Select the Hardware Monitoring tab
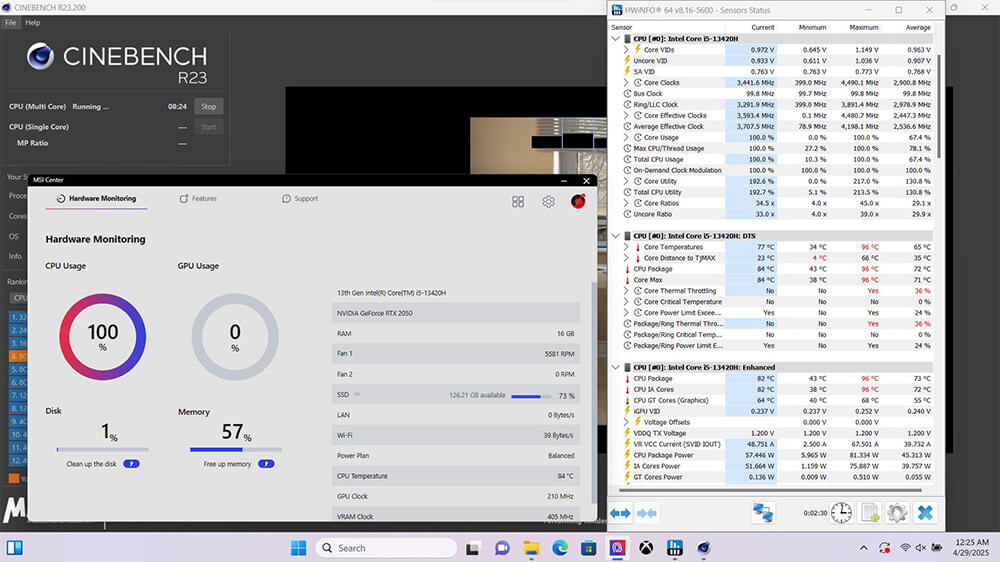This screenshot has width=1000, height=562. (96, 198)
